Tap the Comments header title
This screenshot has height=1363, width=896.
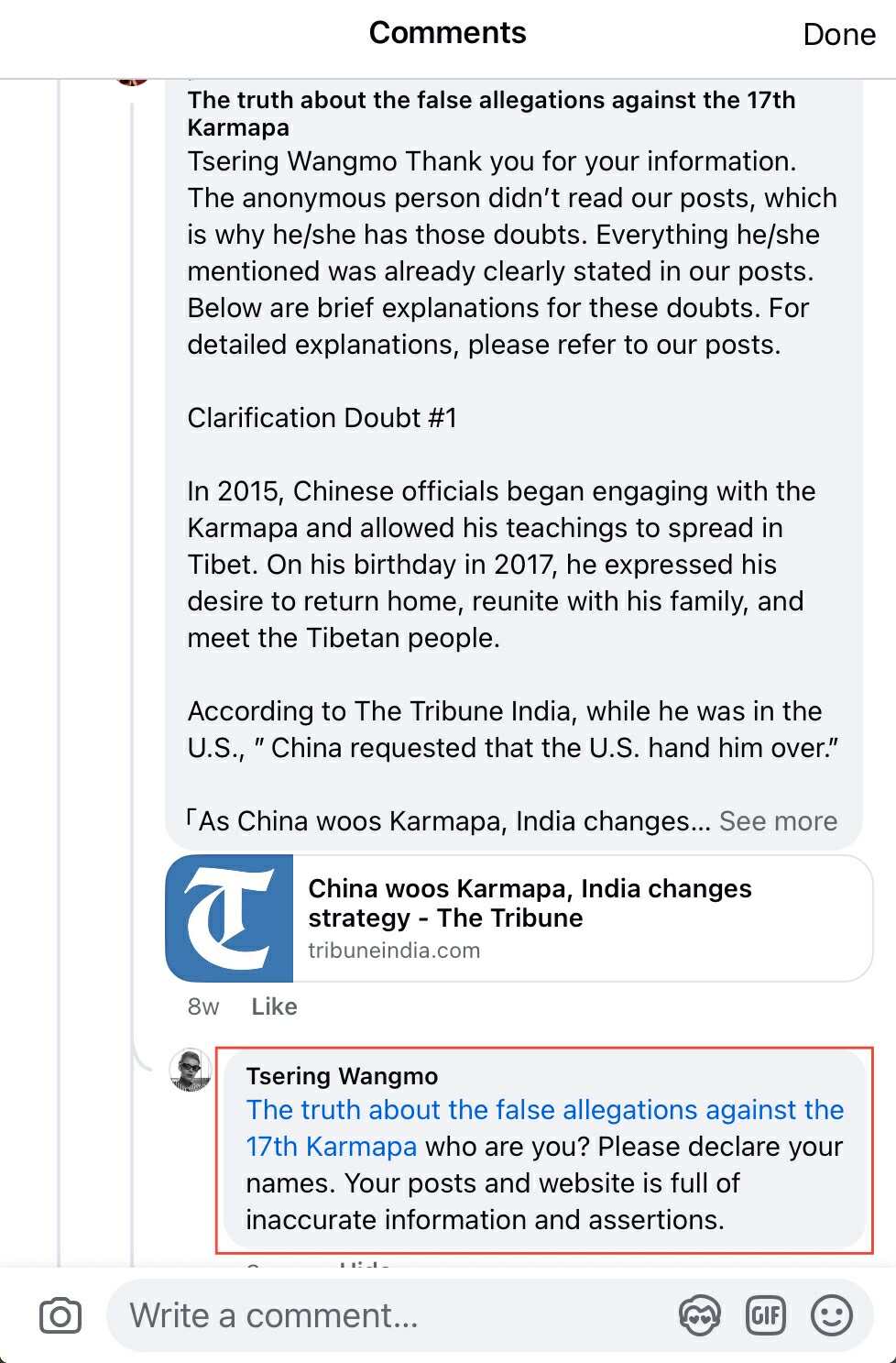[447, 33]
